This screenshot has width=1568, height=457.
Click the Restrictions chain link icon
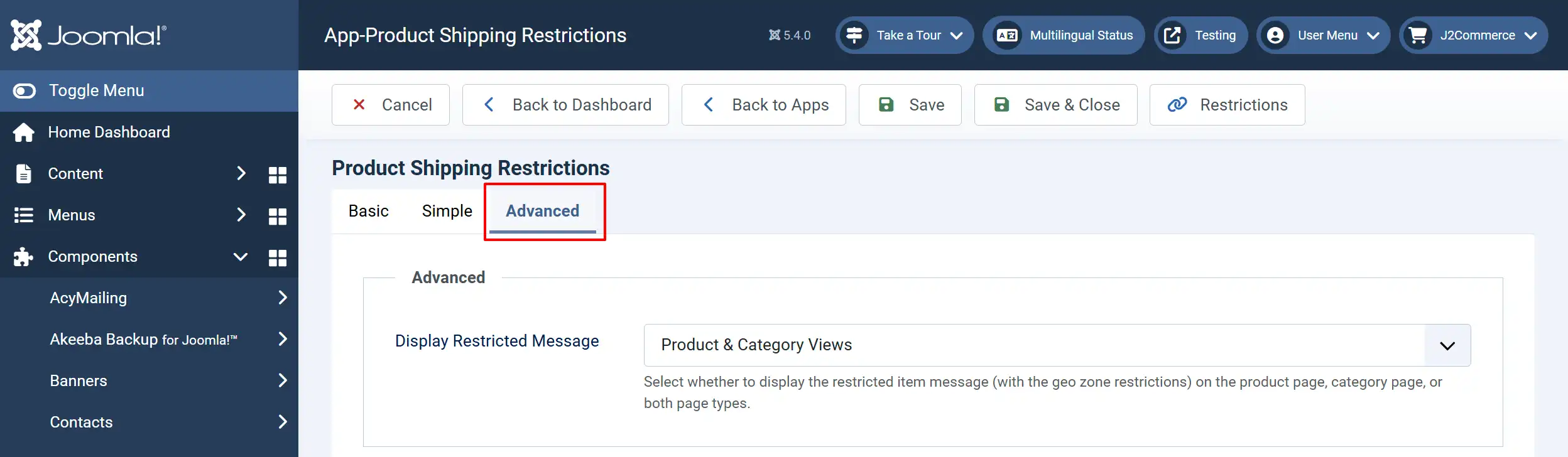[1177, 105]
